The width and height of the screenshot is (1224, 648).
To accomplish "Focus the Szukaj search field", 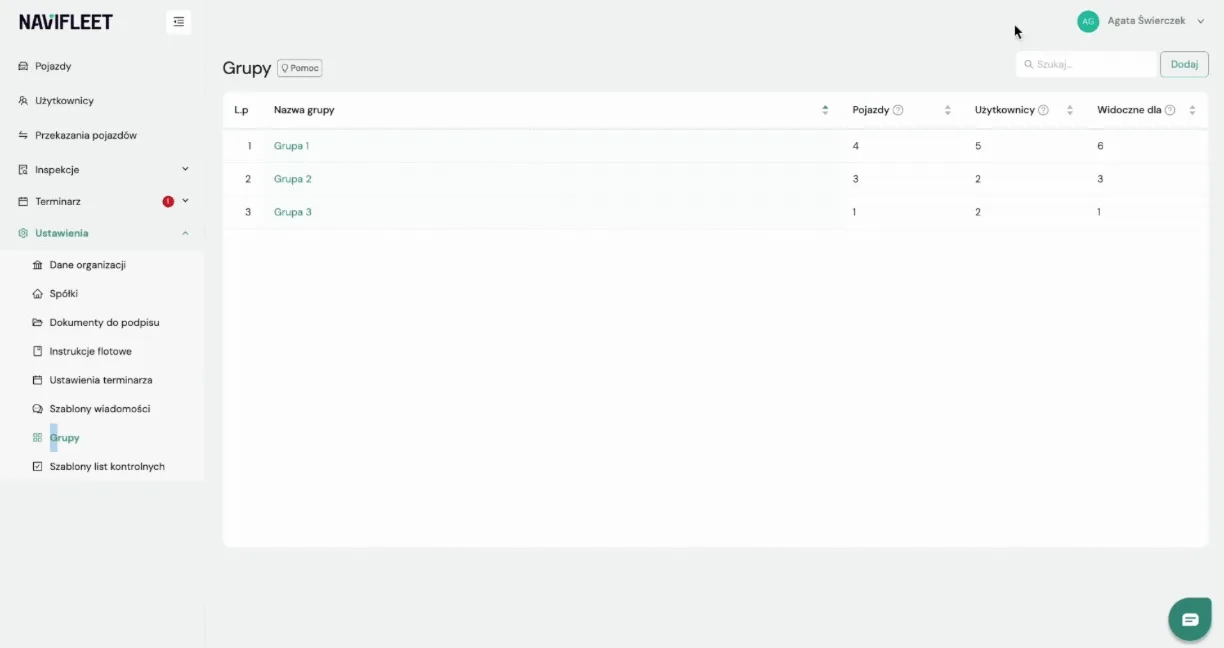I will click(x=1086, y=64).
